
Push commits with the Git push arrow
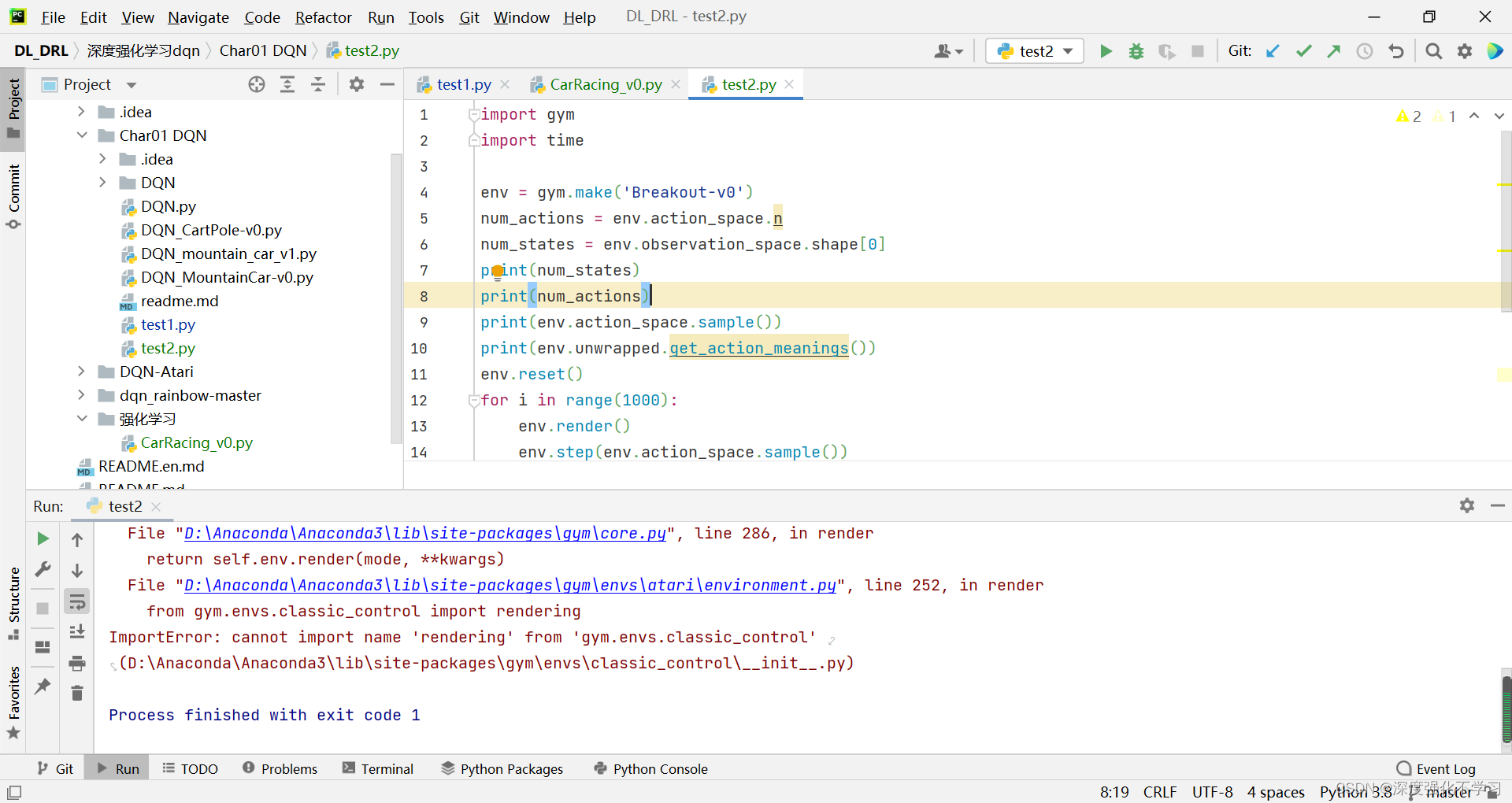click(1333, 51)
